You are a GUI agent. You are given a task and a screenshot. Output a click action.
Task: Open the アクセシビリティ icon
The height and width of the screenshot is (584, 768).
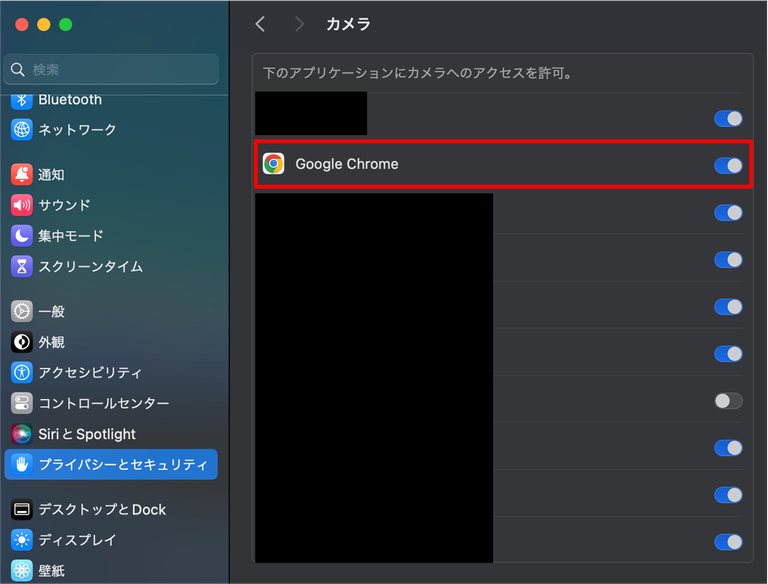click(x=22, y=372)
